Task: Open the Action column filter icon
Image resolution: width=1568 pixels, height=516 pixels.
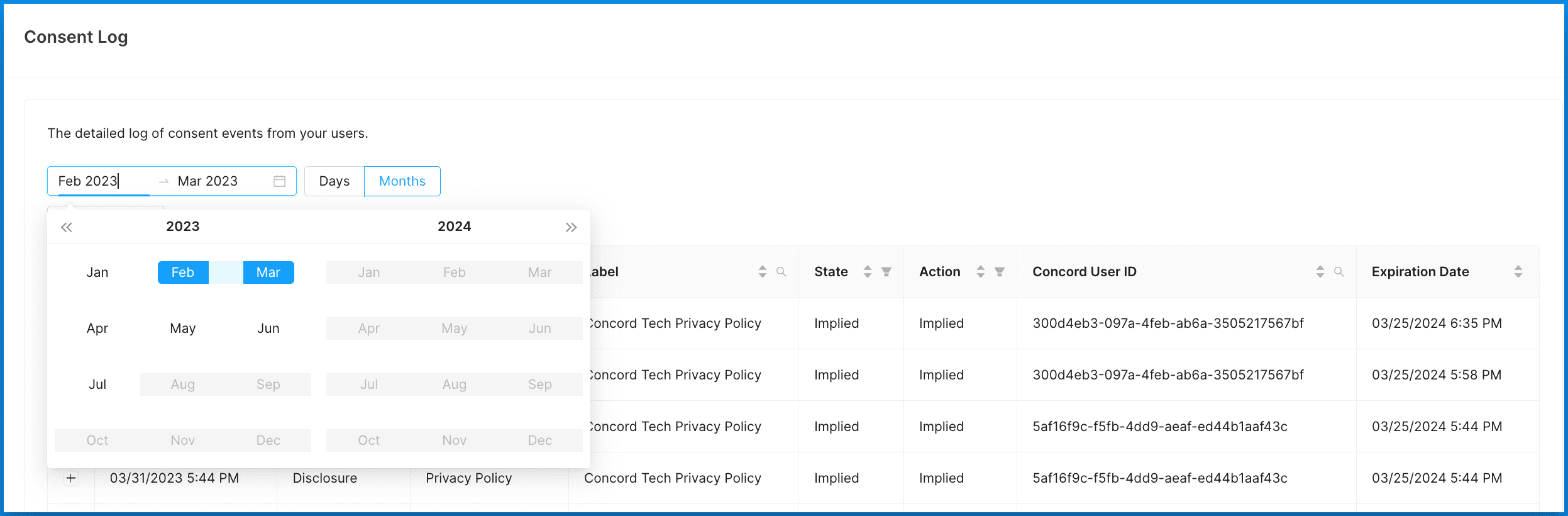Action: point(1000,272)
